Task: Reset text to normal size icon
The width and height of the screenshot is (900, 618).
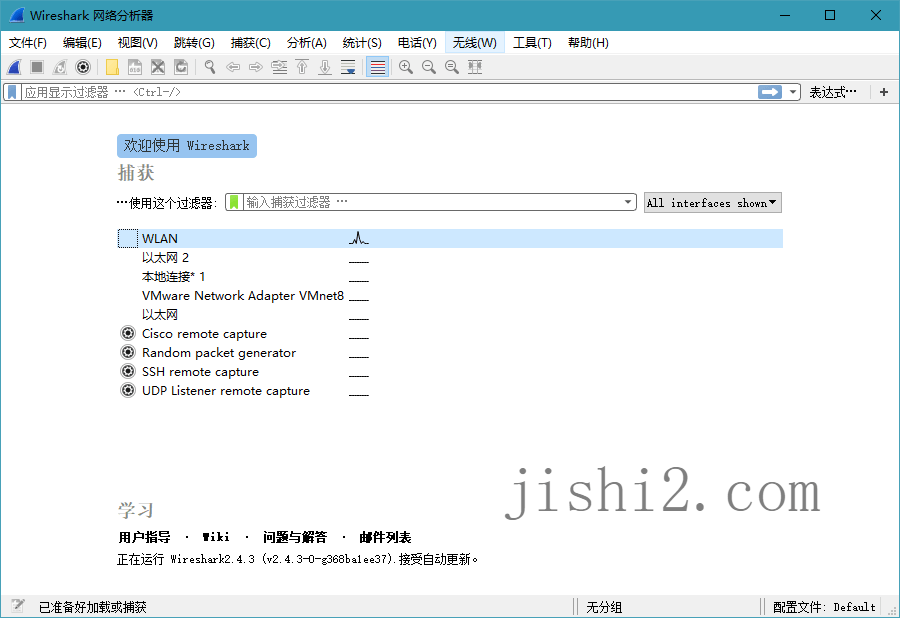Action: point(452,67)
